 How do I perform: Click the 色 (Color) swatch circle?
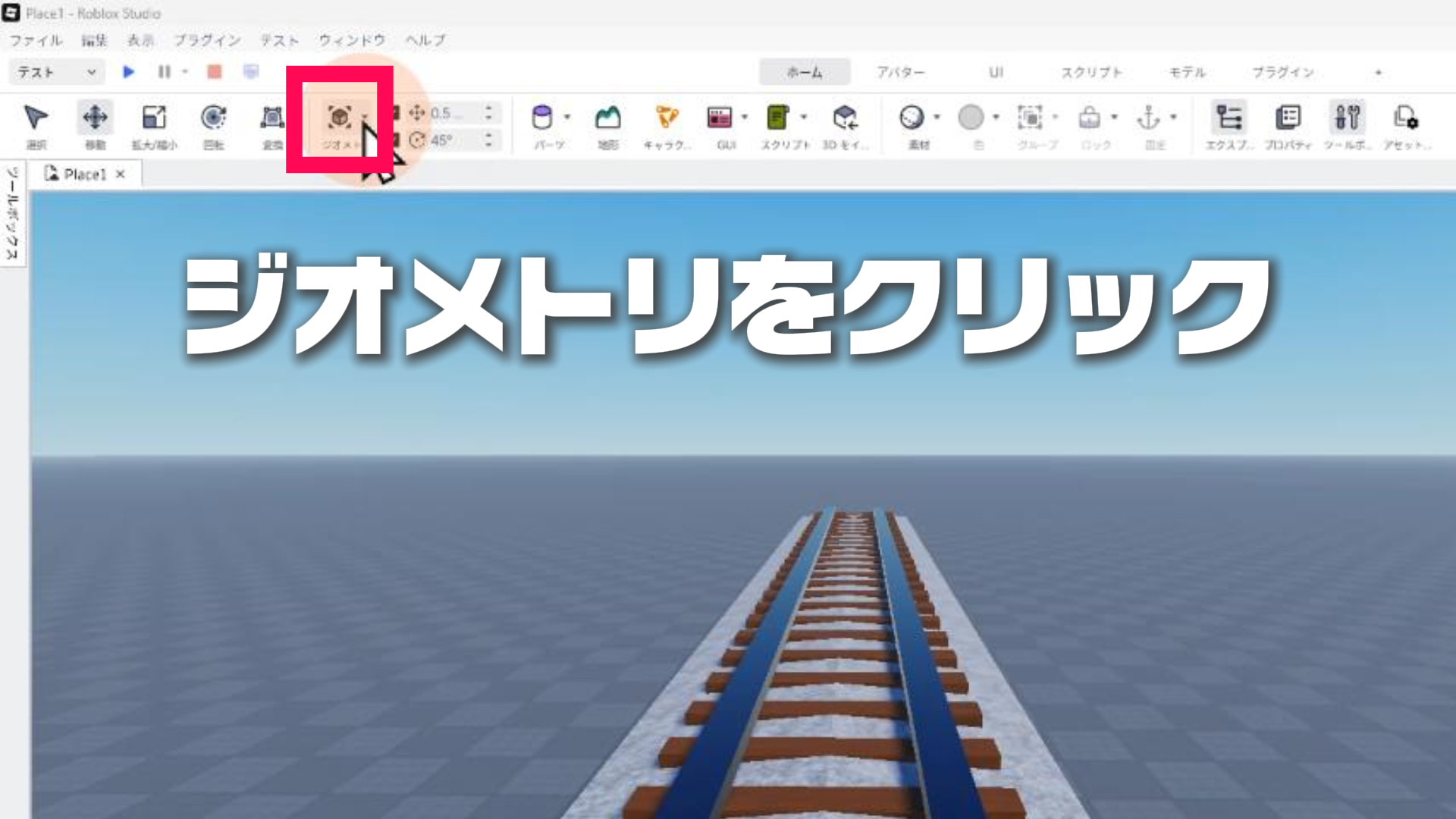click(x=971, y=118)
